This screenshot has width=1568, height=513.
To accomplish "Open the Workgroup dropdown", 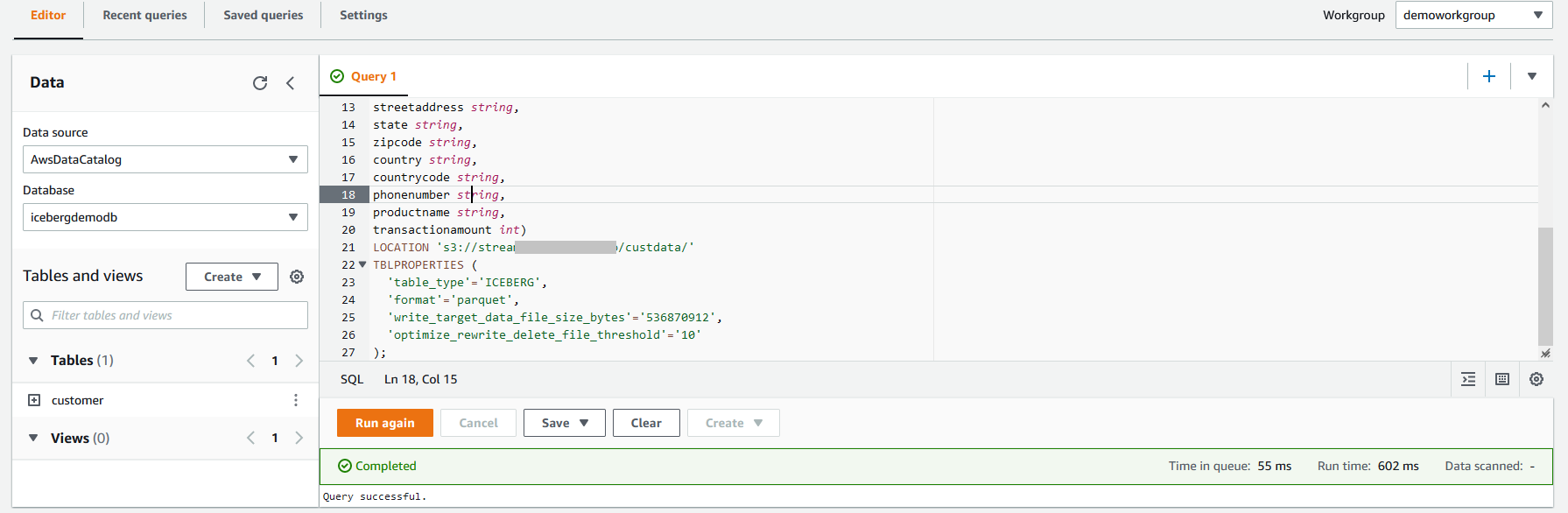I will [1473, 15].
